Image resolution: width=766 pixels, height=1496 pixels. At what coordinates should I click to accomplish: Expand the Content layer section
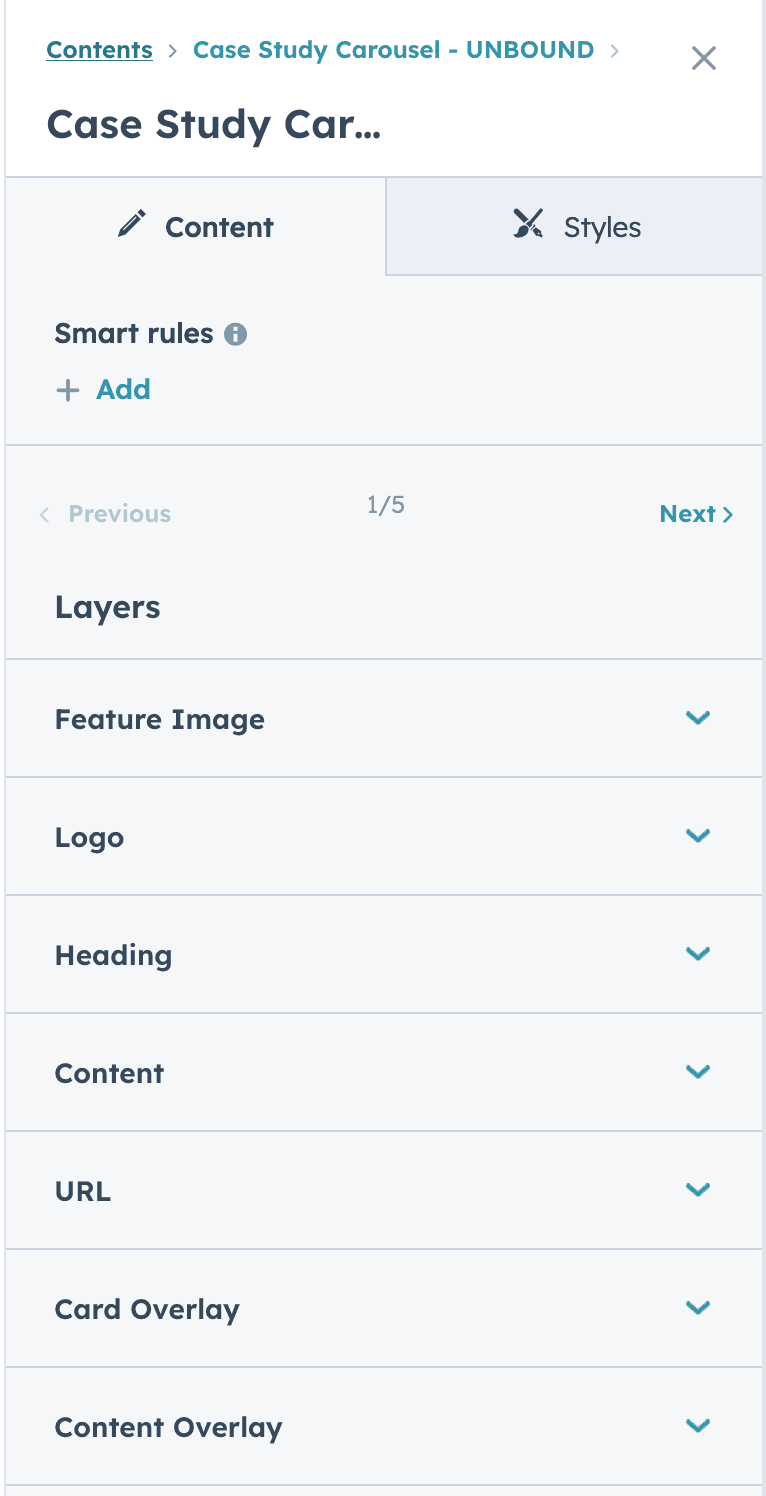pos(698,1072)
